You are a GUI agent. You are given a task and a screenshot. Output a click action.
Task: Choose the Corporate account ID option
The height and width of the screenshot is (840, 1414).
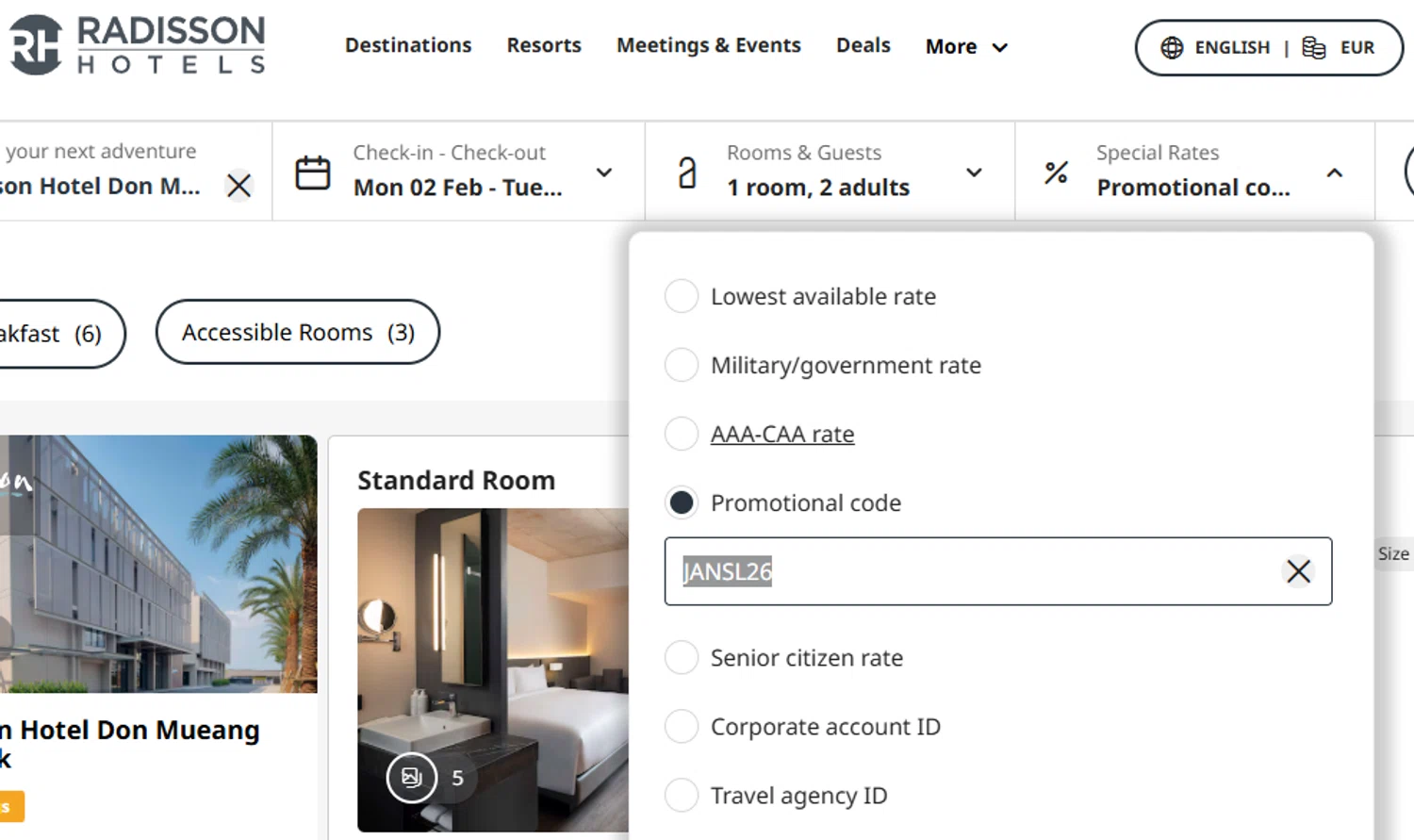click(682, 726)
